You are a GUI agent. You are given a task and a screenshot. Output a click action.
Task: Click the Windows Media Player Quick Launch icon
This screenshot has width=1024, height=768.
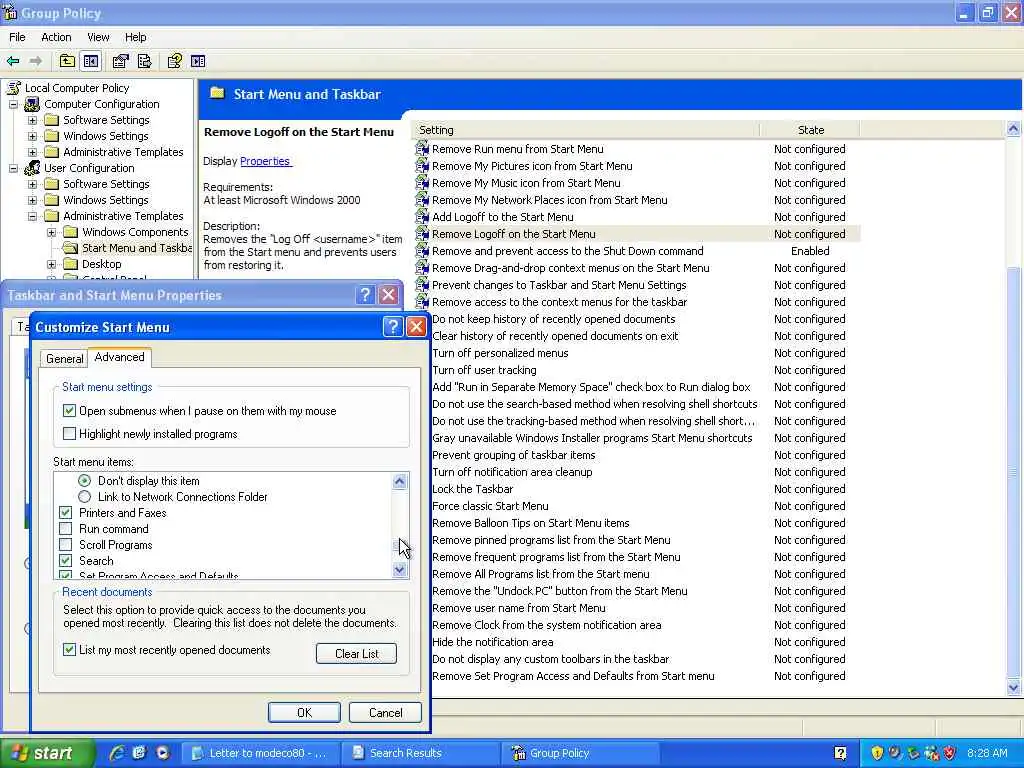163,753
